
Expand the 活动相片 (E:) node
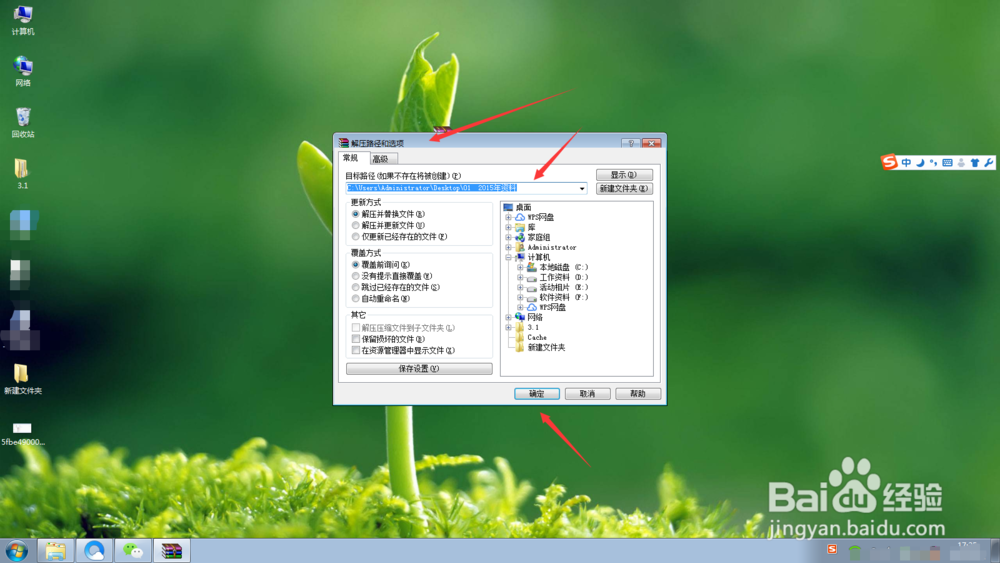click(x=520, y=288)
